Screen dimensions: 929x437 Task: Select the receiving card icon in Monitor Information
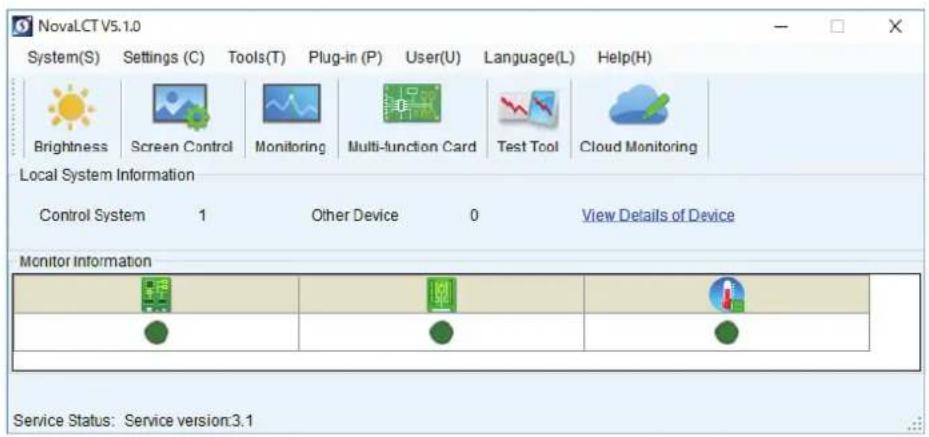[x=441, y=295]
